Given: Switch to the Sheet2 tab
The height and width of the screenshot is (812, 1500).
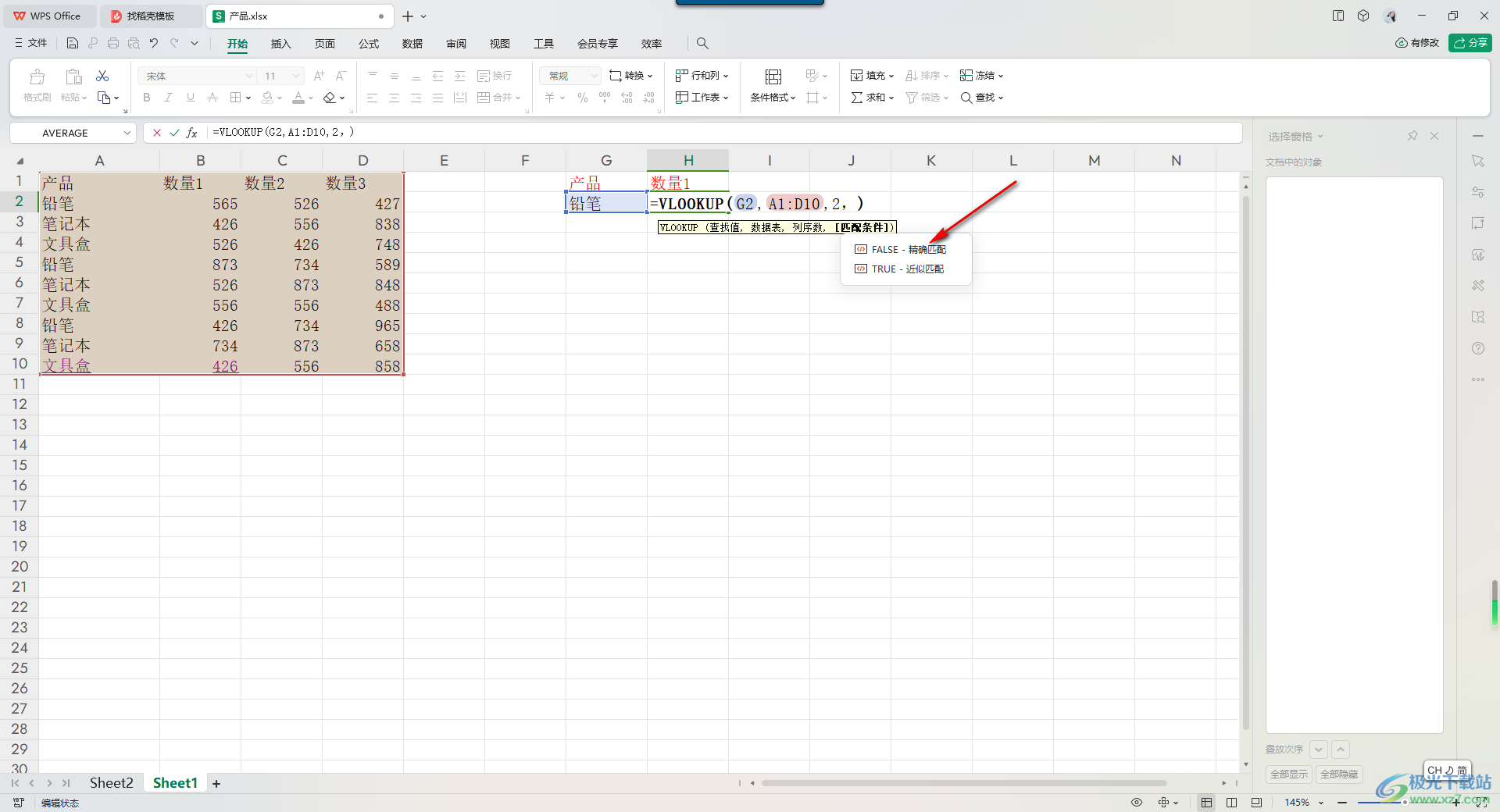Looking at the screenshot, I should [111, 783].
